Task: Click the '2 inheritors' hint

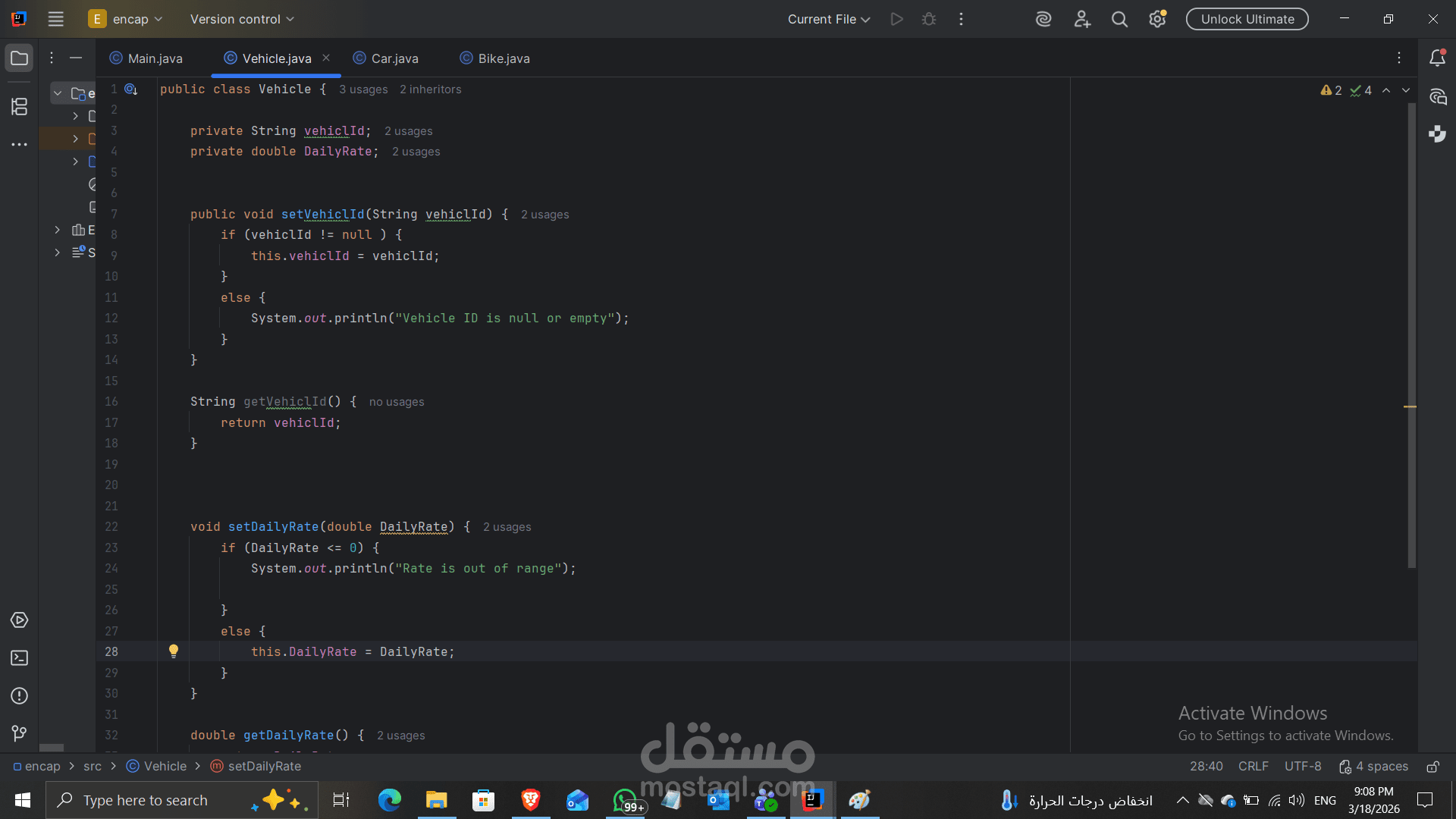Action: (431, 89)
